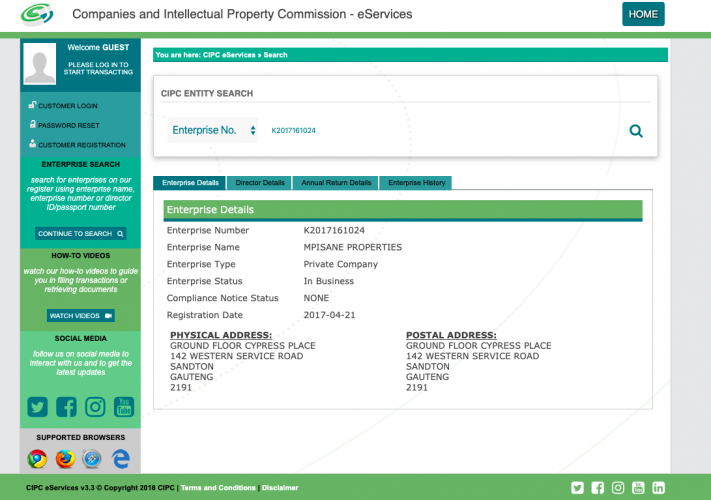Open the Annual Return Details tab
This screenshot has height=500, width=711.
click(336, 183)
